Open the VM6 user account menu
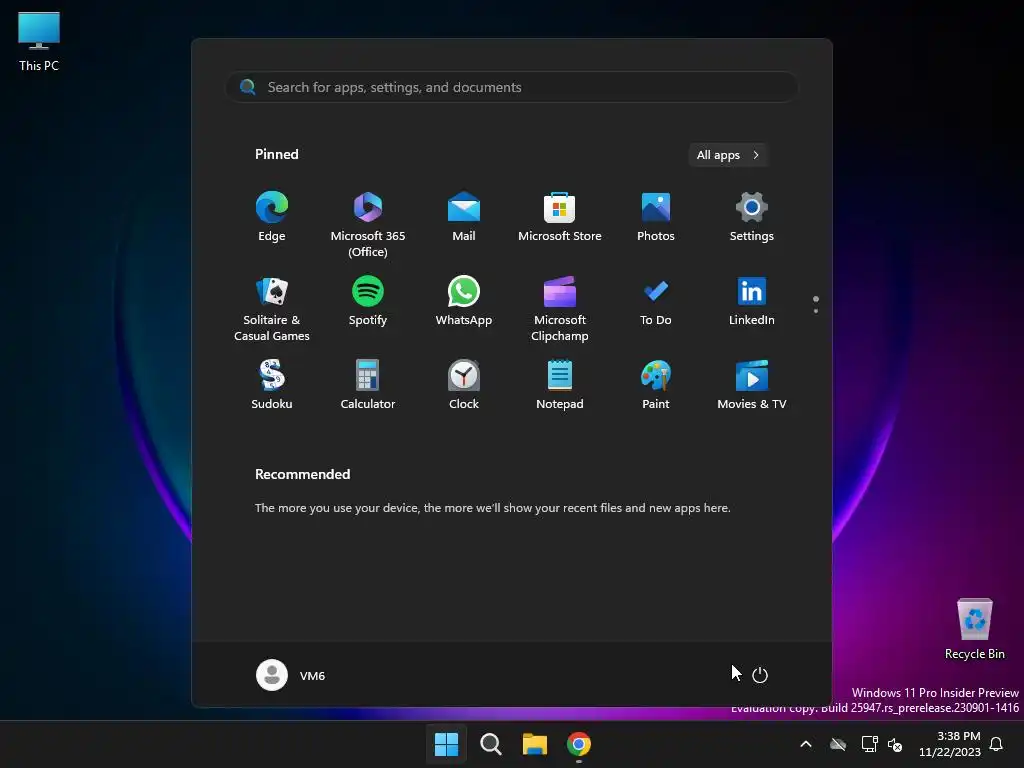The image size is (1024, 768). click(291, 675)
